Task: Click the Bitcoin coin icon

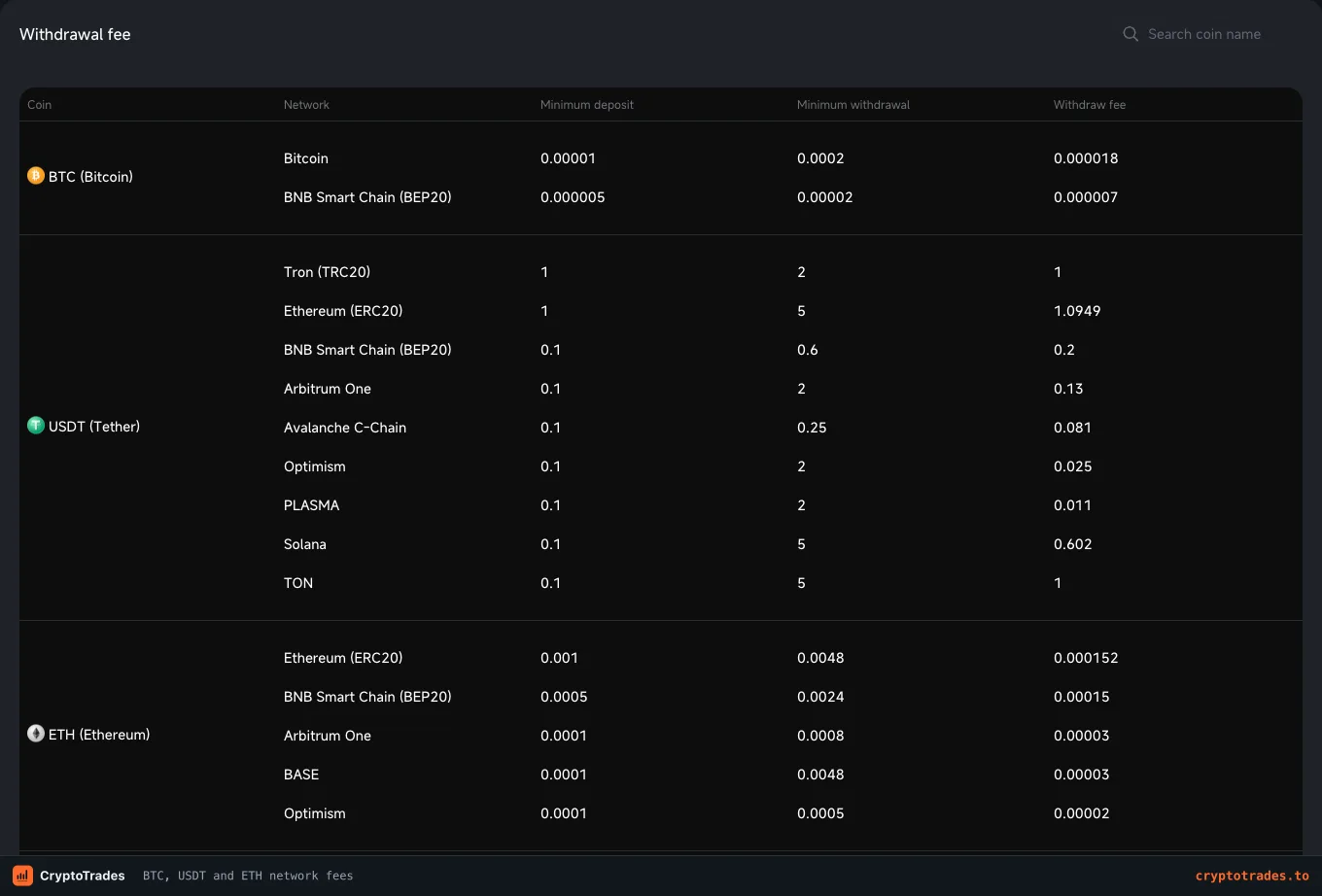Action: pos(36,176)
